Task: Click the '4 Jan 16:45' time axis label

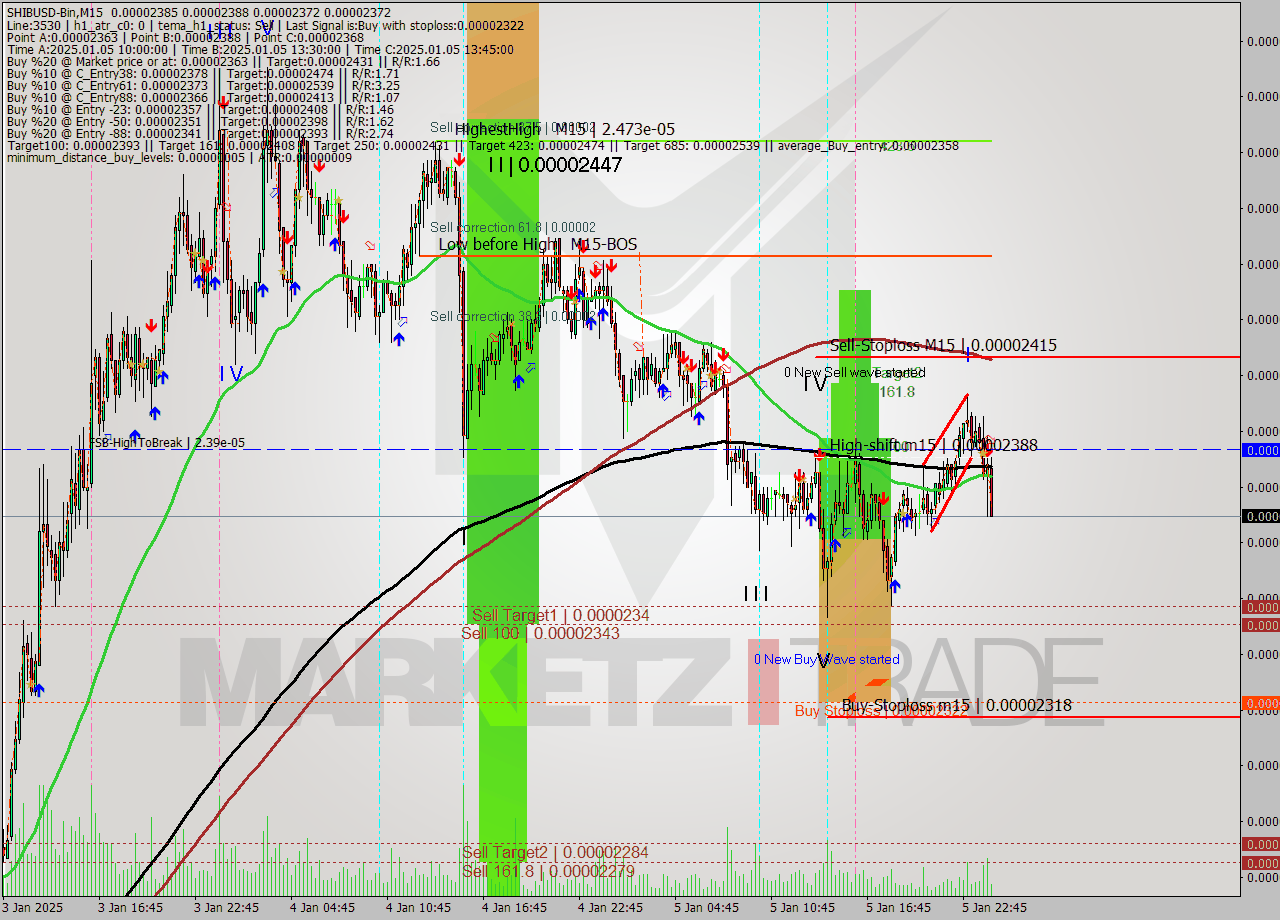Action: [514, 908]
